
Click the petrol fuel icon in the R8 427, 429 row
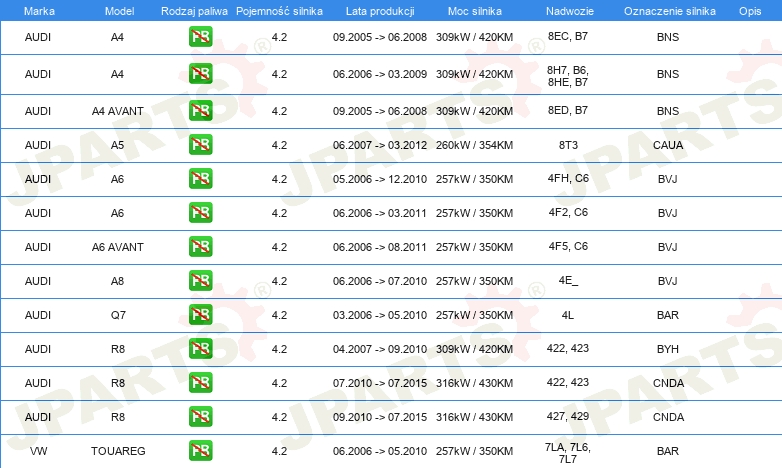[x=200, y=416]
